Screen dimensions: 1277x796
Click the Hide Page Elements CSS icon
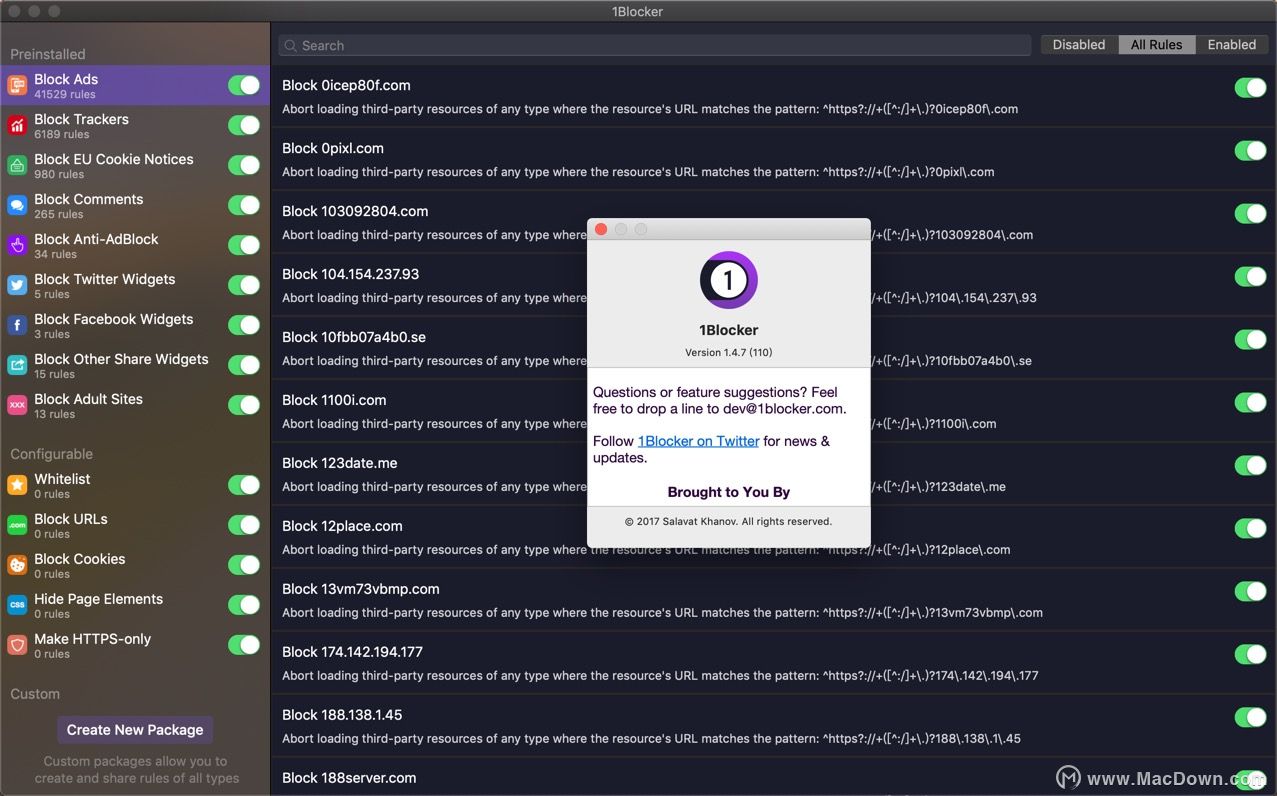point(17,605)
